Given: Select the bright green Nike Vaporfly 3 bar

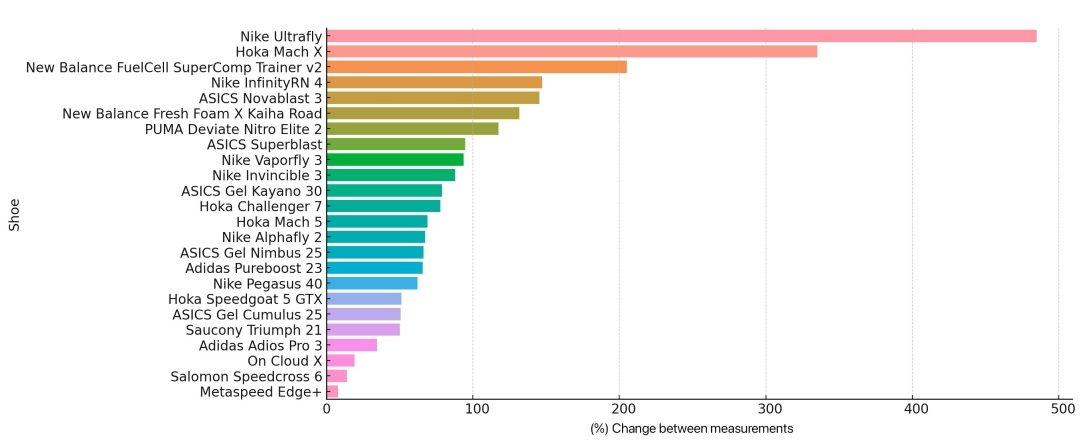Looking at the screenshot, I should pos(395,159).
